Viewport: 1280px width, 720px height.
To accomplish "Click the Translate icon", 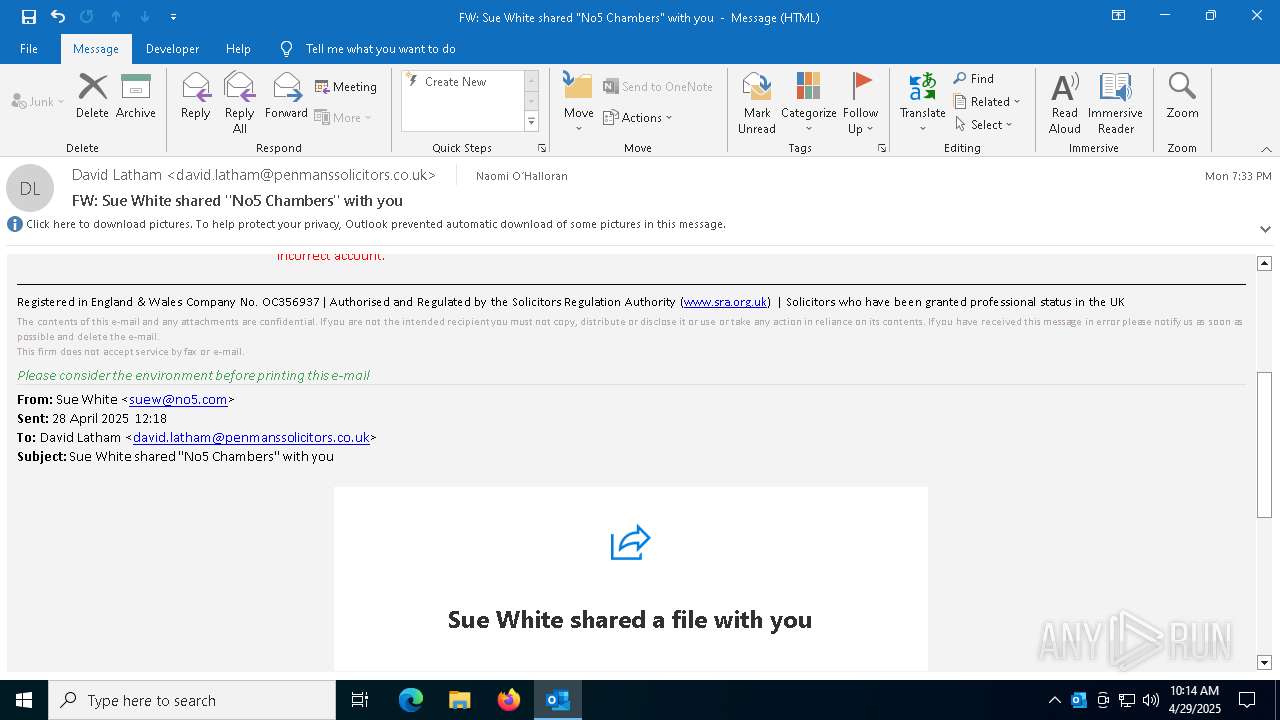I will 923,103.
